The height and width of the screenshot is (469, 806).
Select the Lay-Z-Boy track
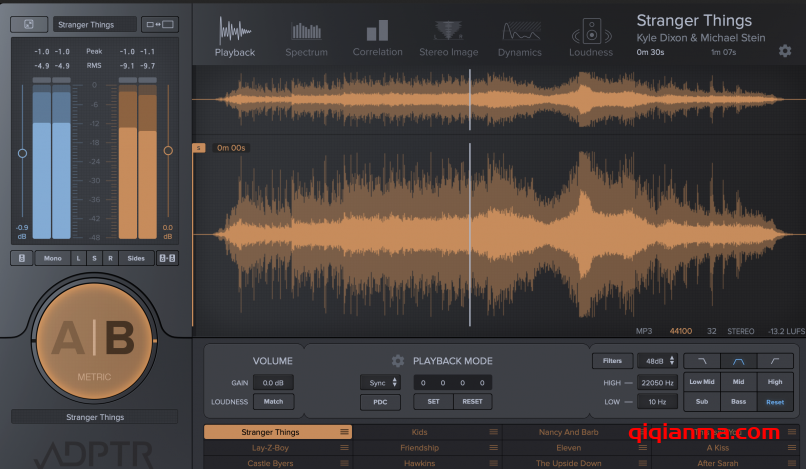point(278,448)
